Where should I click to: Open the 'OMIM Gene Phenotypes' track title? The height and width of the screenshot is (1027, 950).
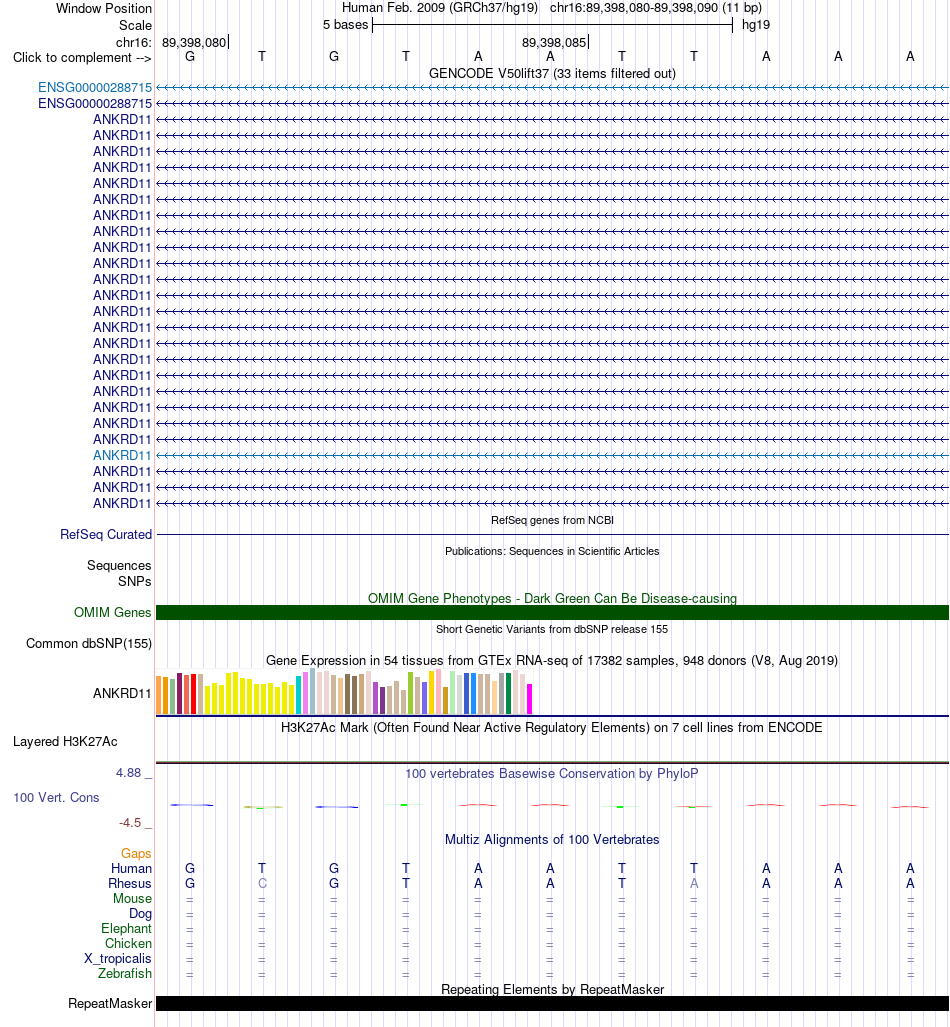coord(552,598)
